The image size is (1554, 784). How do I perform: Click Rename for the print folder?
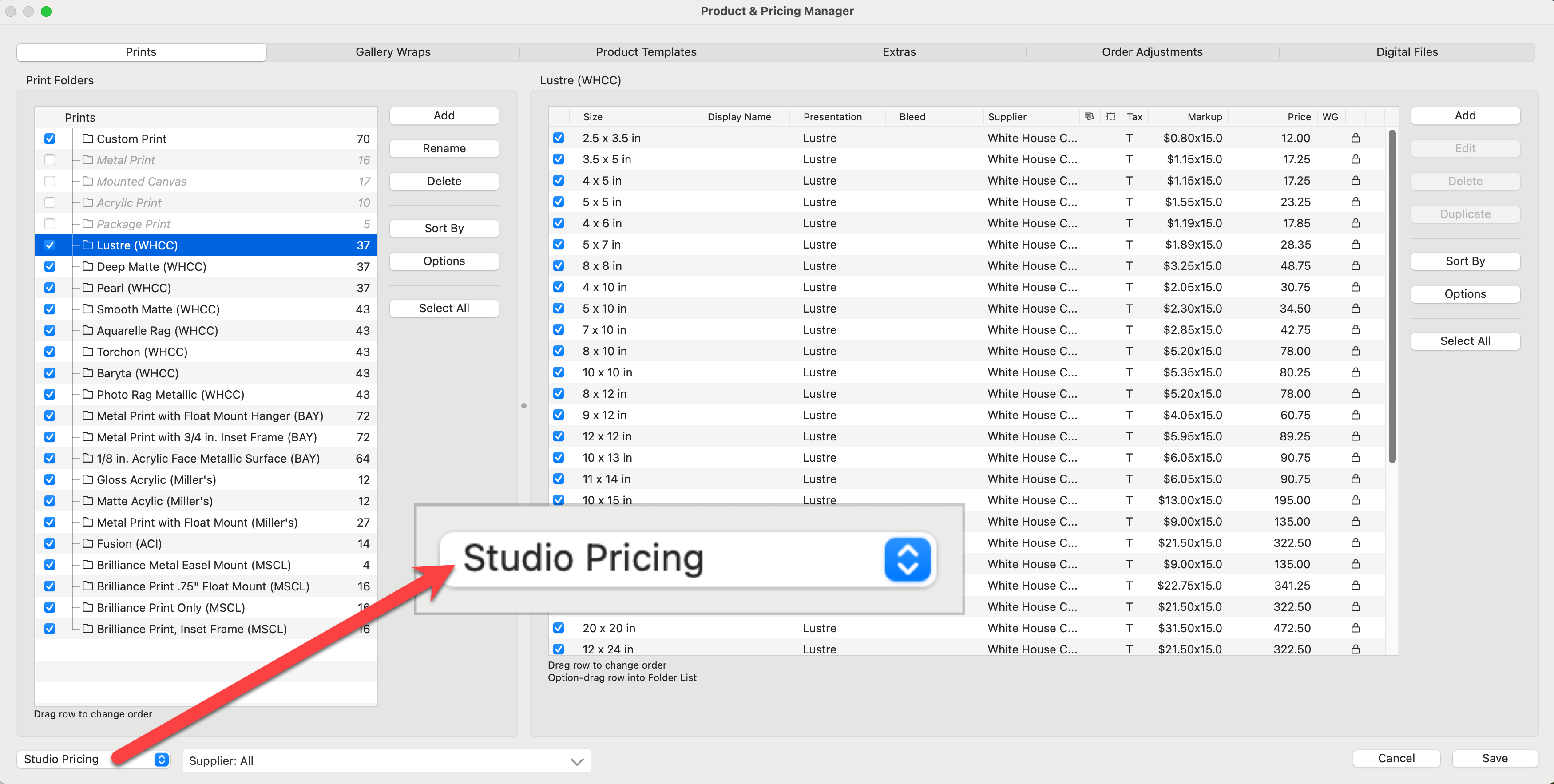tap(444, 148)
